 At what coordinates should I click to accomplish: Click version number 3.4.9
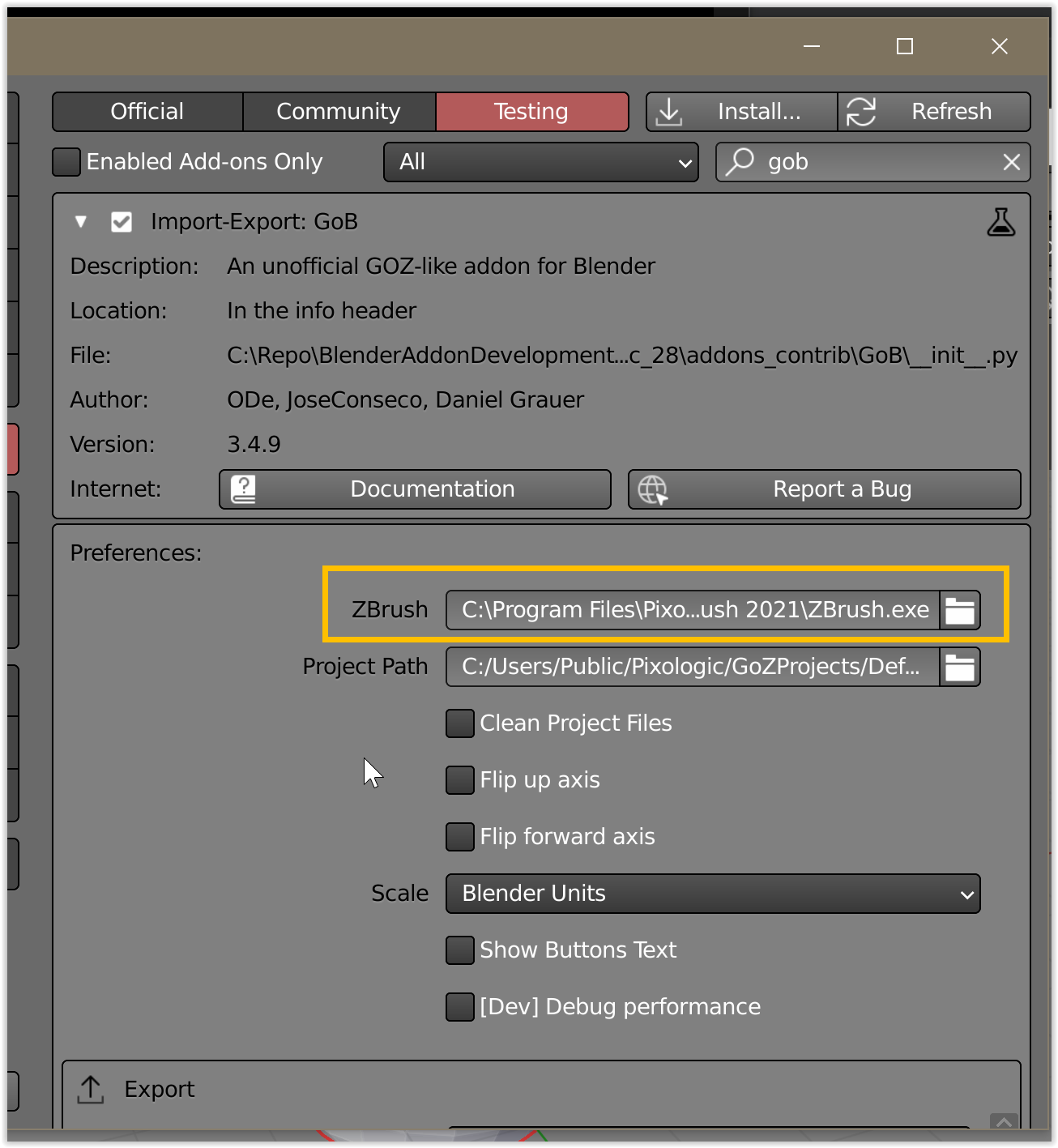click(254, 445)
